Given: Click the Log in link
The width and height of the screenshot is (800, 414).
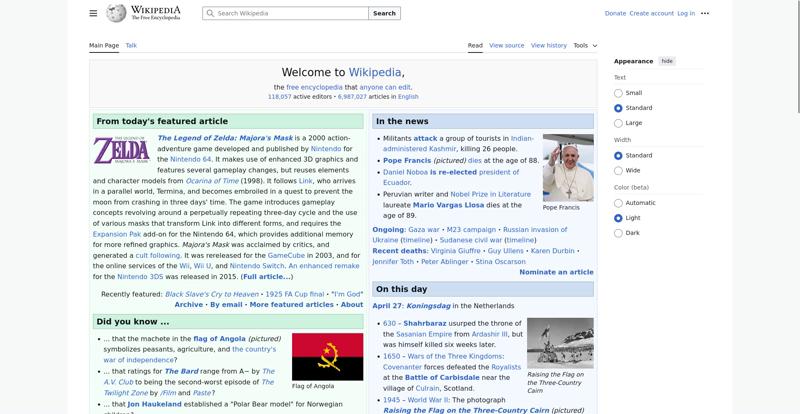Looking at the screenshot, I should point(686,13).
